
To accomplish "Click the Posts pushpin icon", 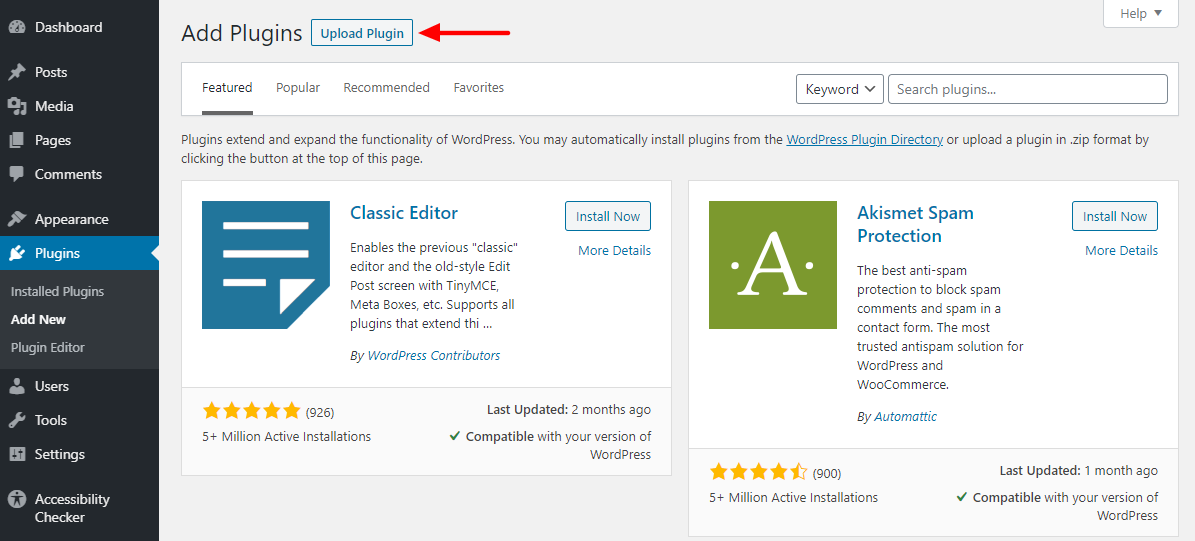I will point(17,72).
